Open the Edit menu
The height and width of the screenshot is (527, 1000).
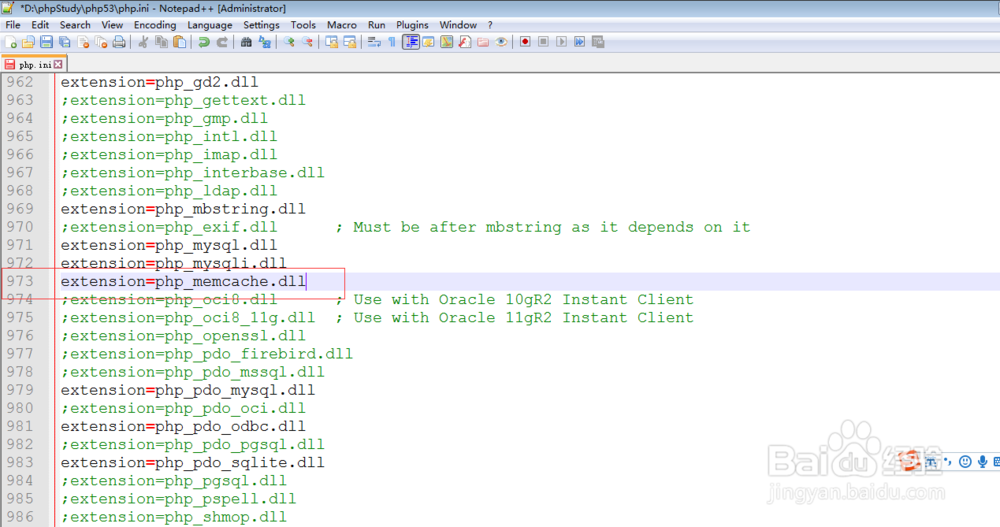coord(40,25)
